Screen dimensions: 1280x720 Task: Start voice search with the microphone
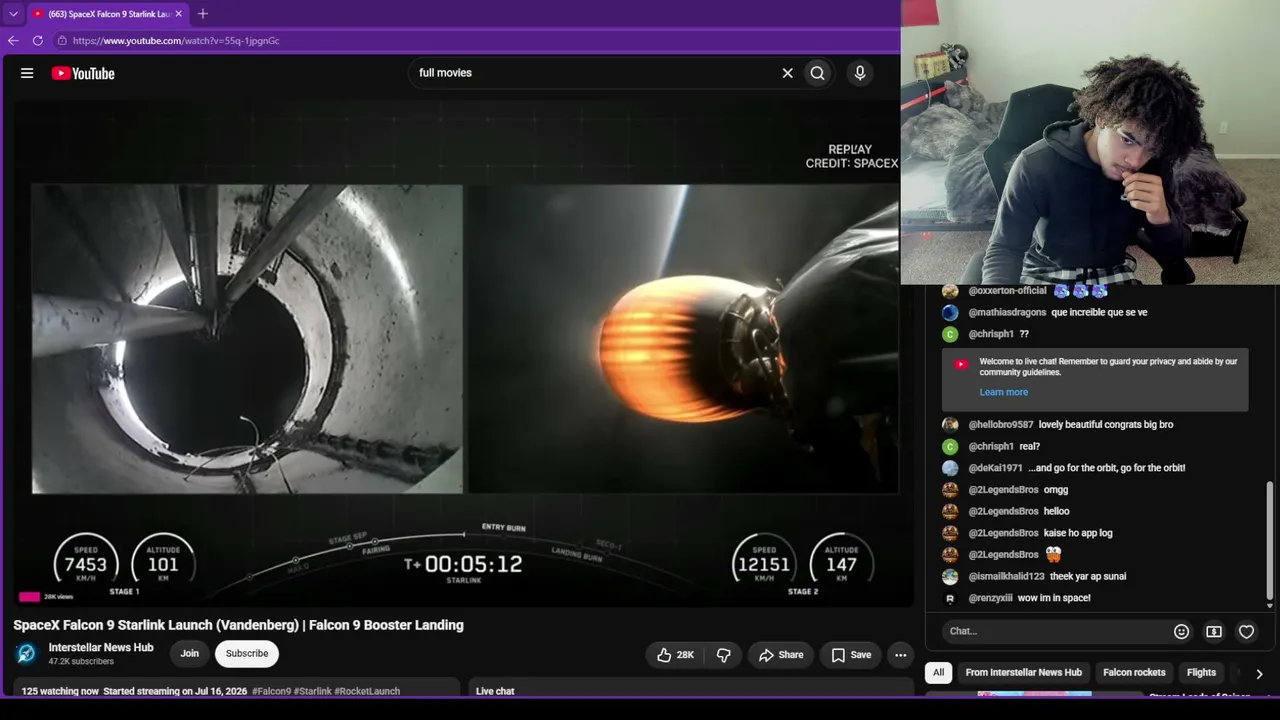(860, 73)
